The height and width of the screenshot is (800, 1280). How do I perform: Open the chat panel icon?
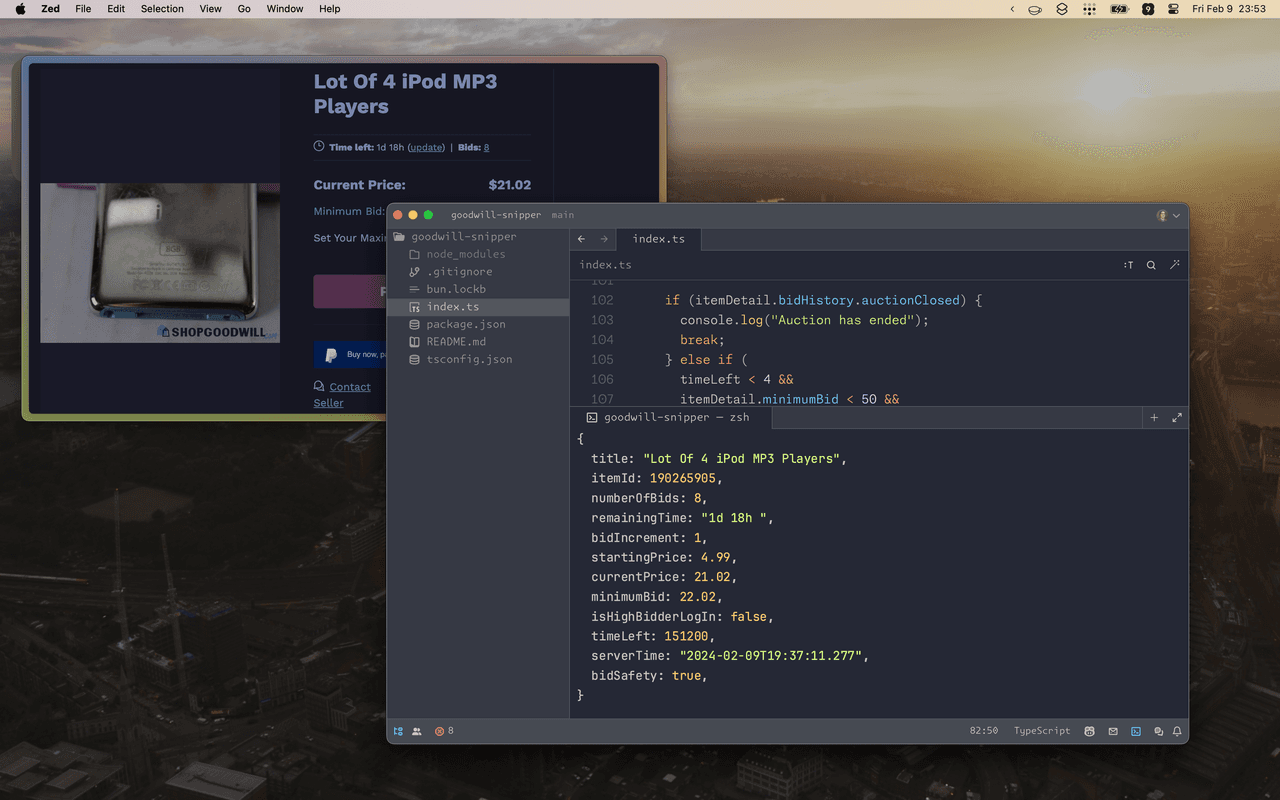(1159, 731)
